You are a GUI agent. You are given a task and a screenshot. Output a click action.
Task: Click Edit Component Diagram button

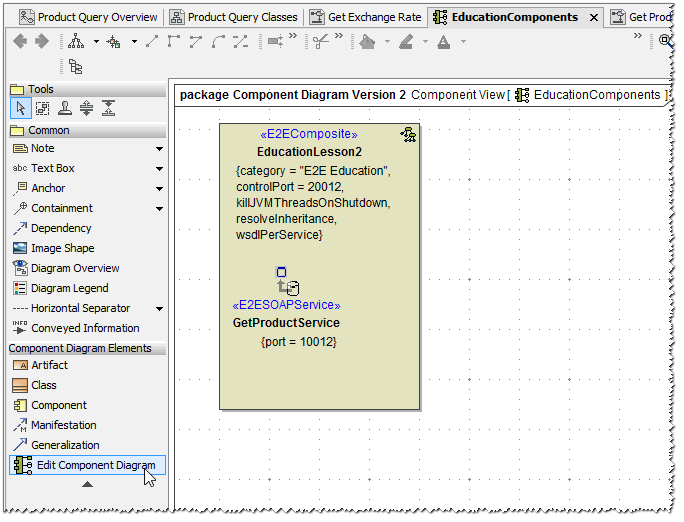pos(86,465)
